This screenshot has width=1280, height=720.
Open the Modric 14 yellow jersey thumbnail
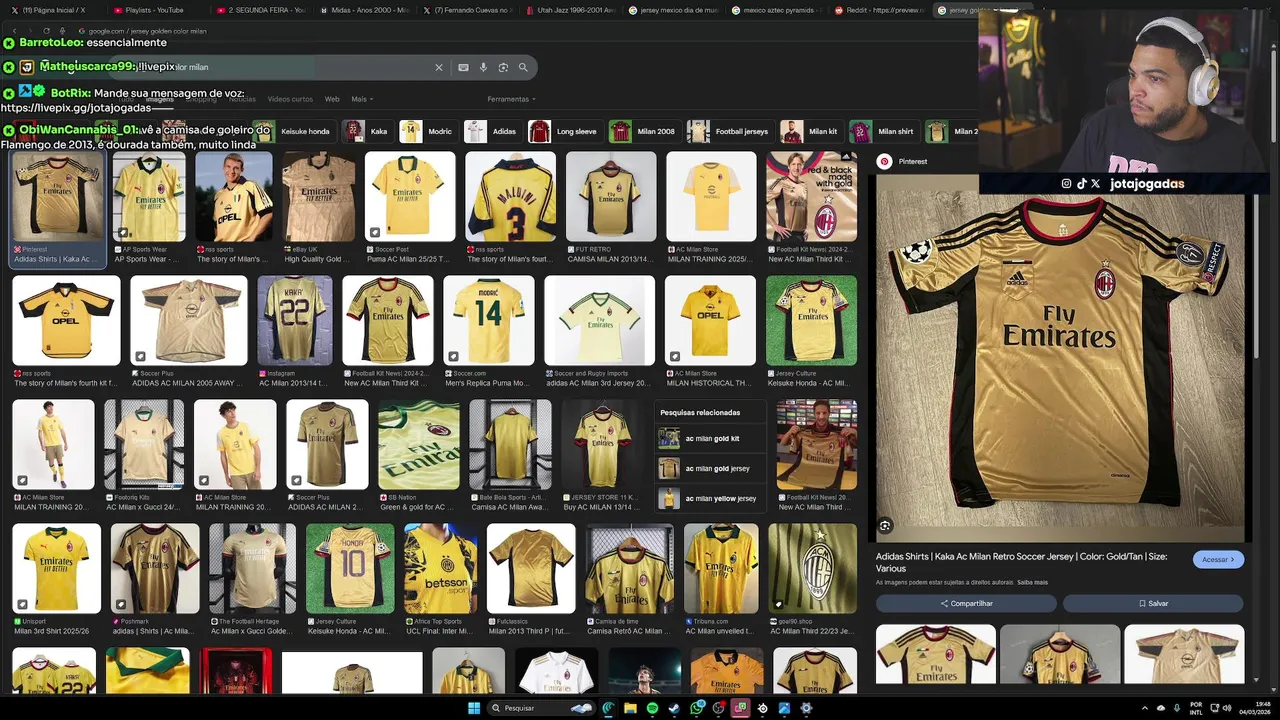pos(489,320)
